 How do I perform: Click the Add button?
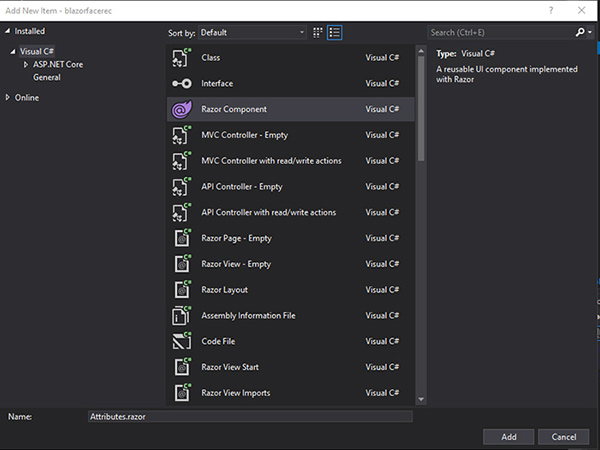click(x=509, y=437)
